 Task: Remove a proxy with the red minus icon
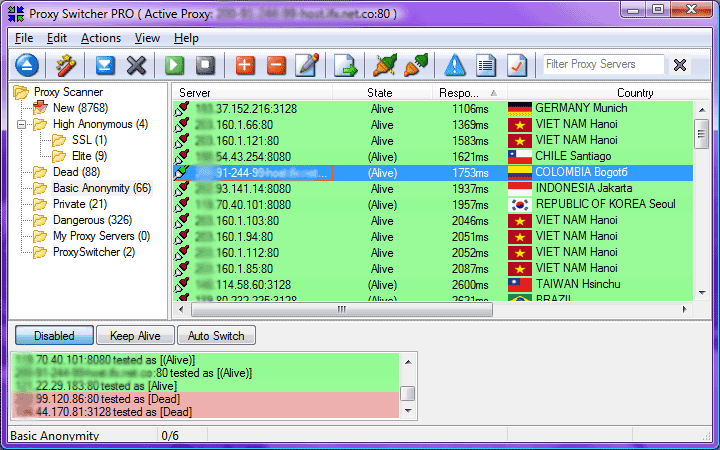click(276, 65)
